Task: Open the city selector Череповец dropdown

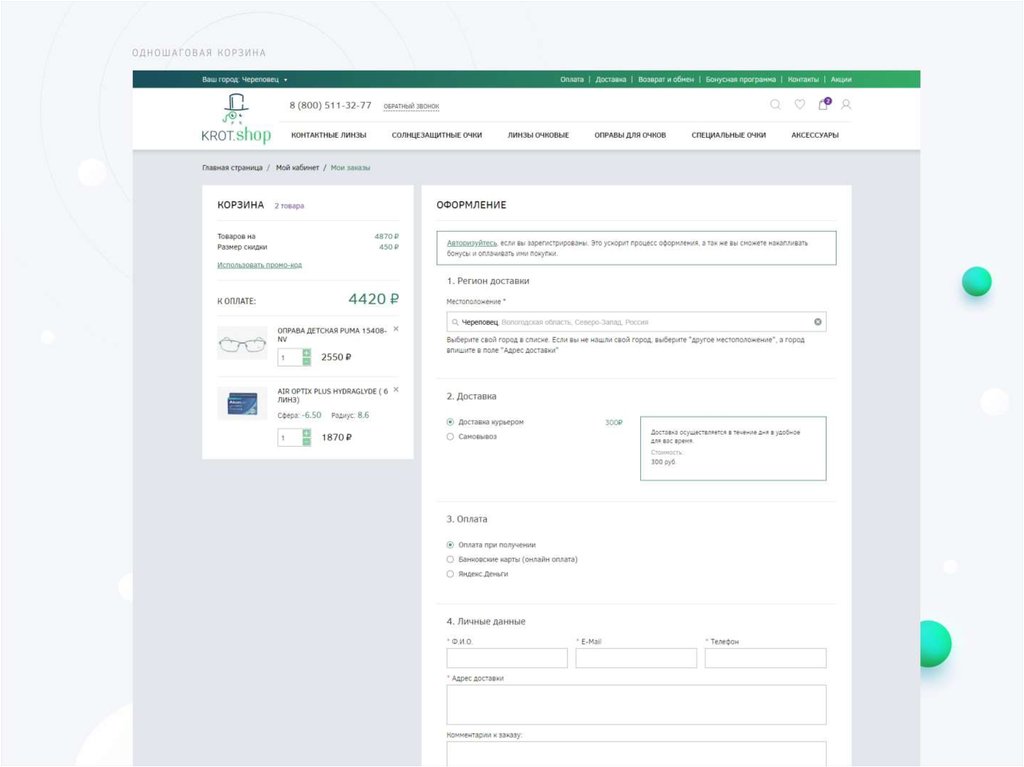Action: 245,80
